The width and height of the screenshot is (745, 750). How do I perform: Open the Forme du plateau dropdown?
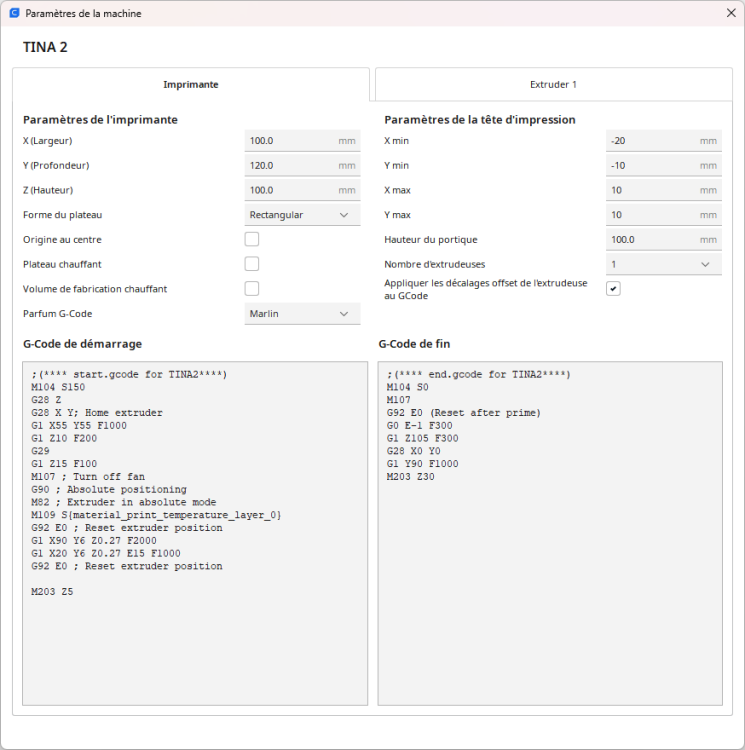pyautogui.click(x=302, y=215)
